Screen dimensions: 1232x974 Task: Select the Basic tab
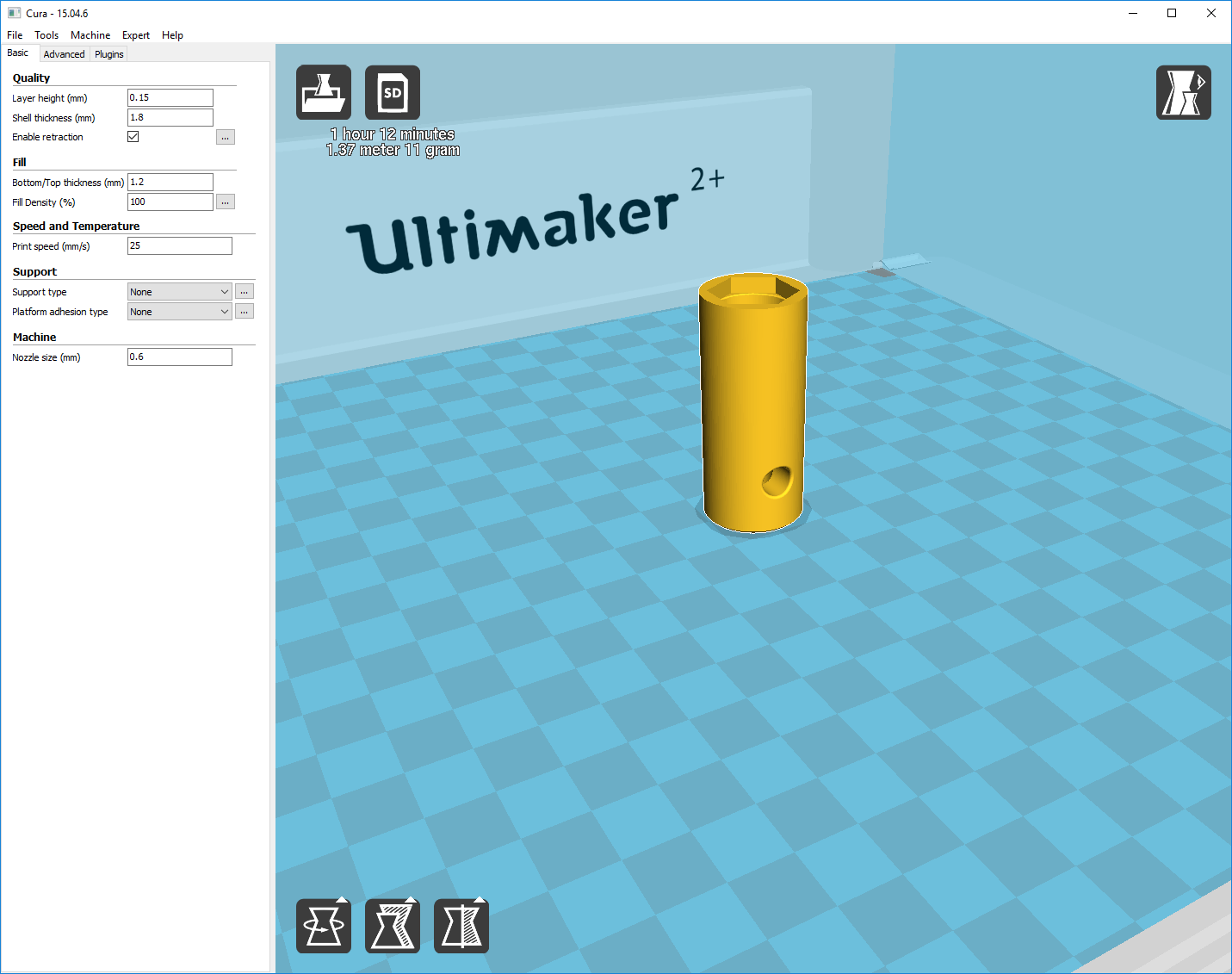[x=18, y=53]
